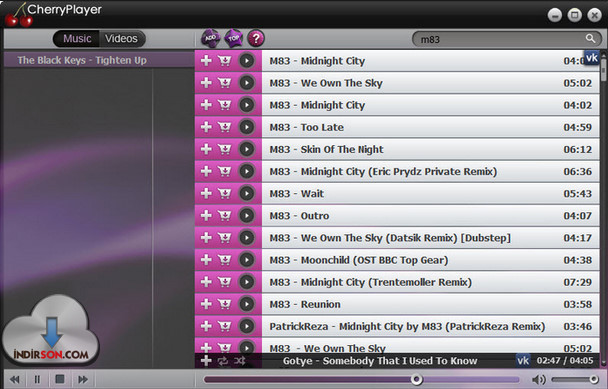Switch to the Videos tab
Screen dimensions: 608x389
(122, 39)
